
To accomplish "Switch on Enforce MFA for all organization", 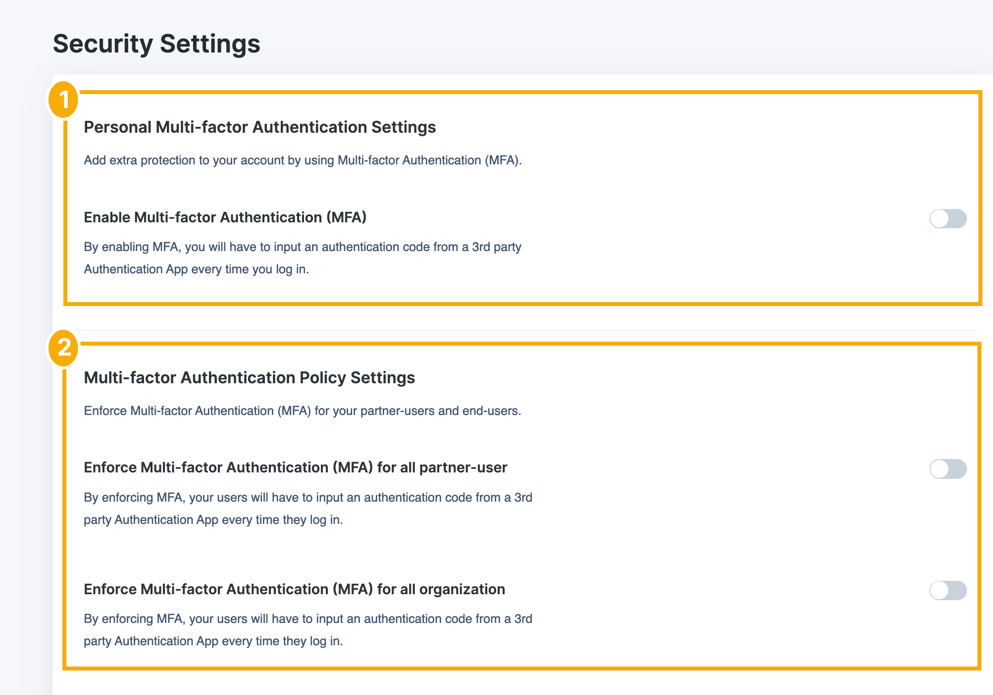I will [x=947, y=590].
